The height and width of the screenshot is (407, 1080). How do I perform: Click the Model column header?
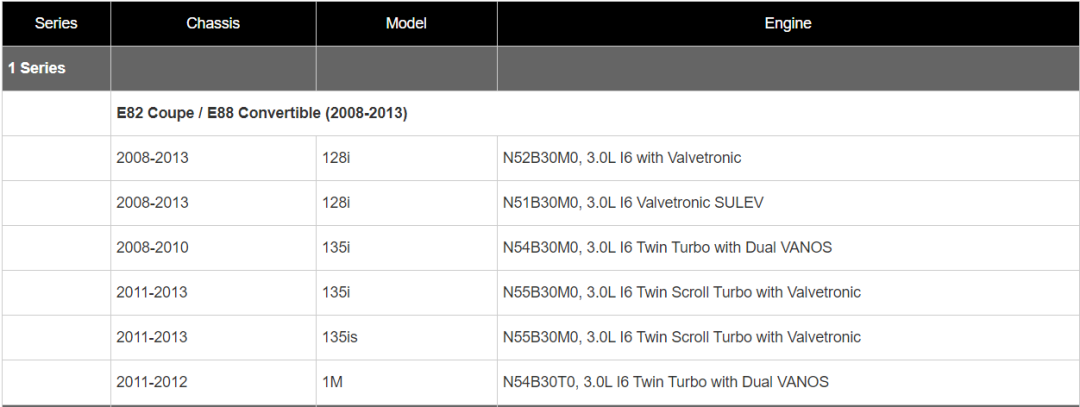coord(406,23)
